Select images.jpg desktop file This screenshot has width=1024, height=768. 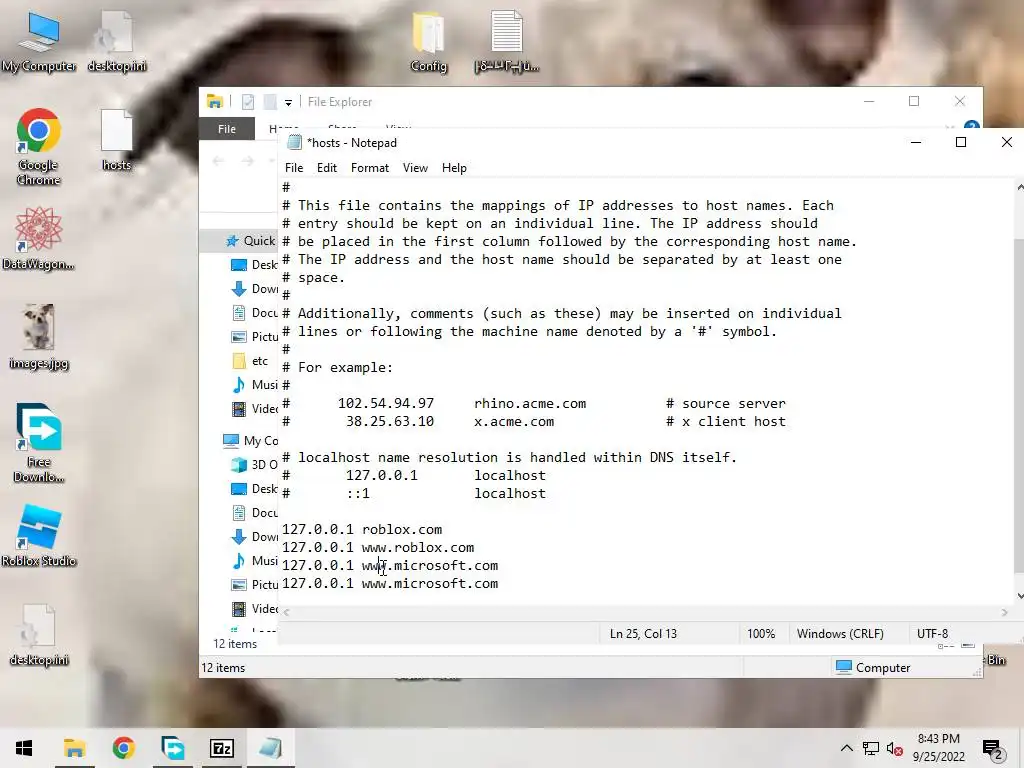tap(39, 337)
